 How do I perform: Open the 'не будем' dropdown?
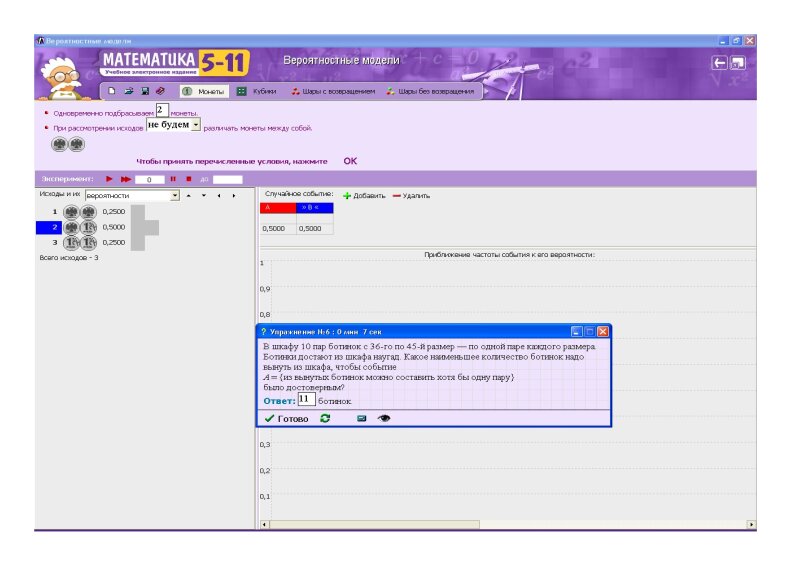196,126
